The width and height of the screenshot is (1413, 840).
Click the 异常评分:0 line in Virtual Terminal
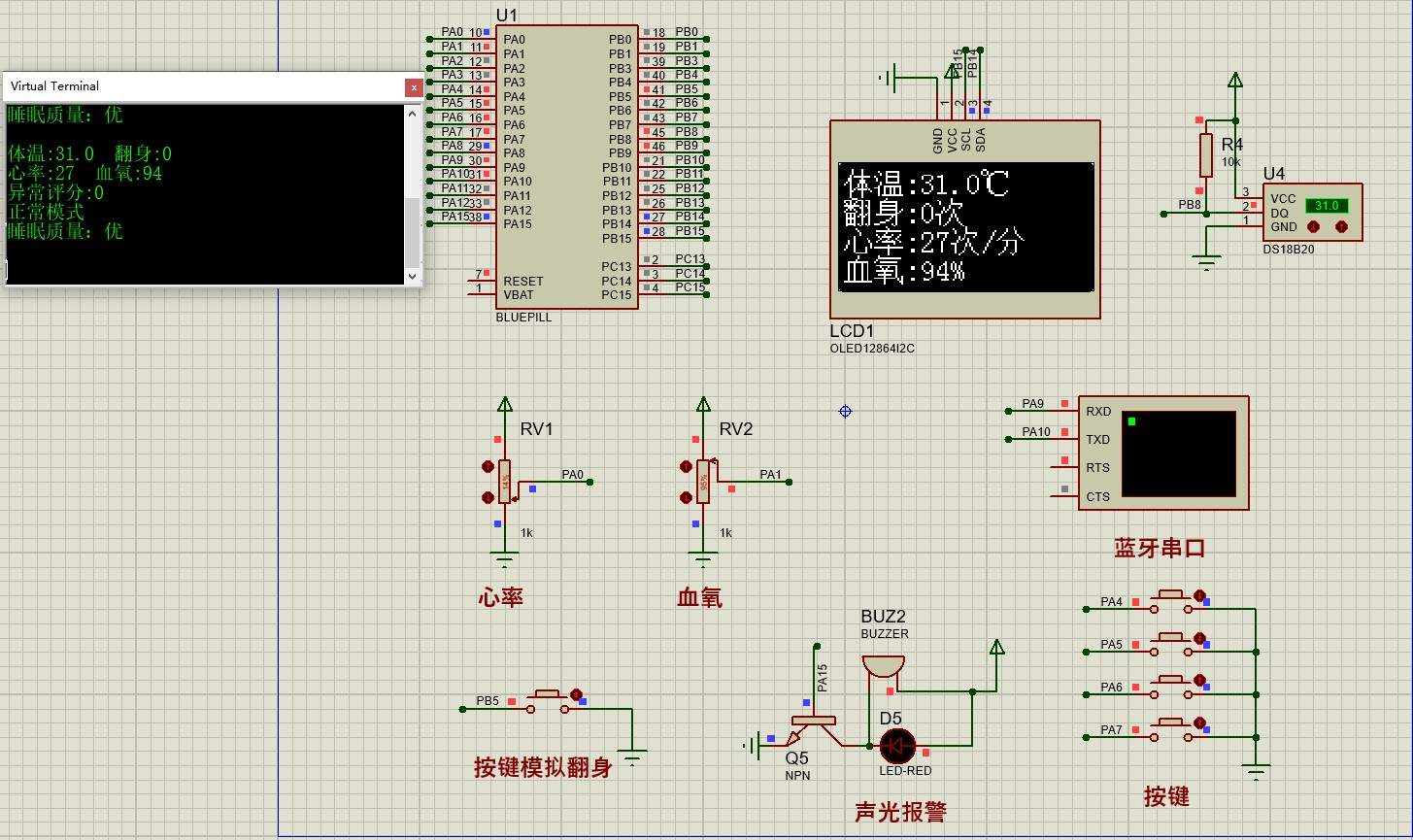pos(55,193)
